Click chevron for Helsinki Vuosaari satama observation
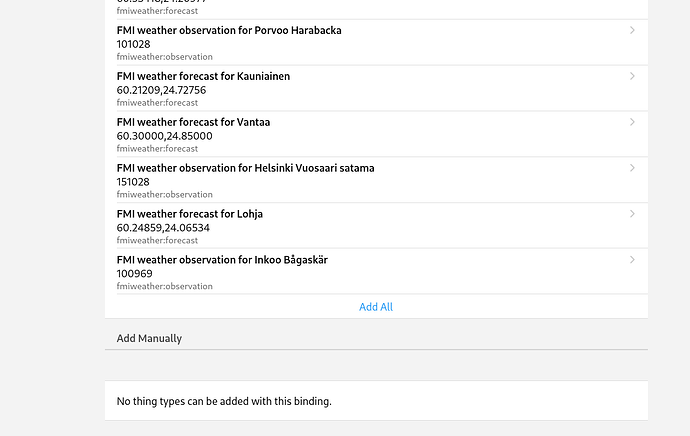690x436 pixels. 632,168
